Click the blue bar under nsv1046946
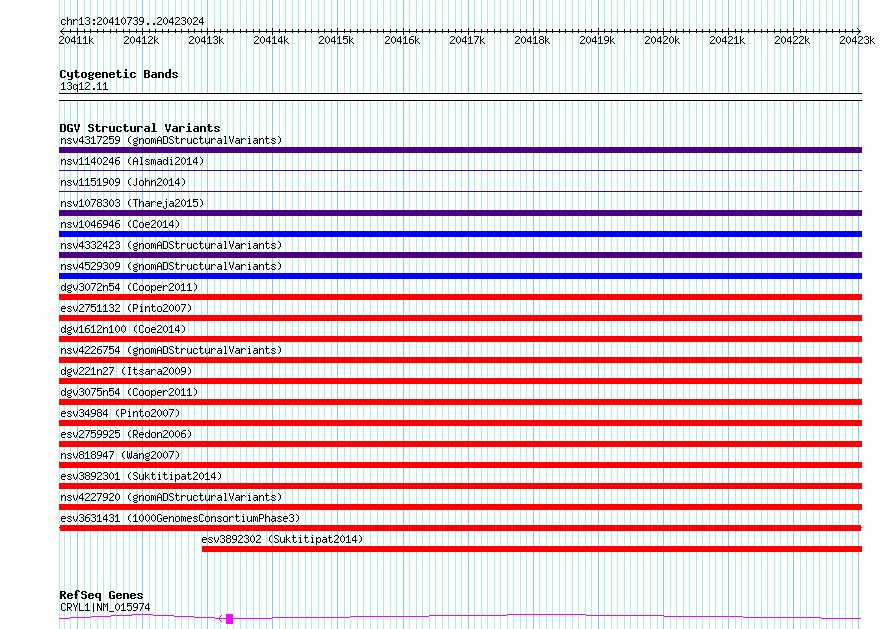This screenshot has width=890, height=629. click(x=460, y=234)
